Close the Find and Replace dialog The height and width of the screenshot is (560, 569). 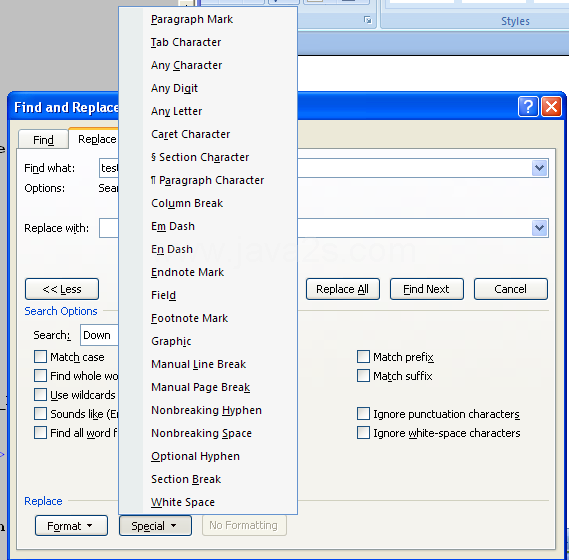click(x=551, y=107)
